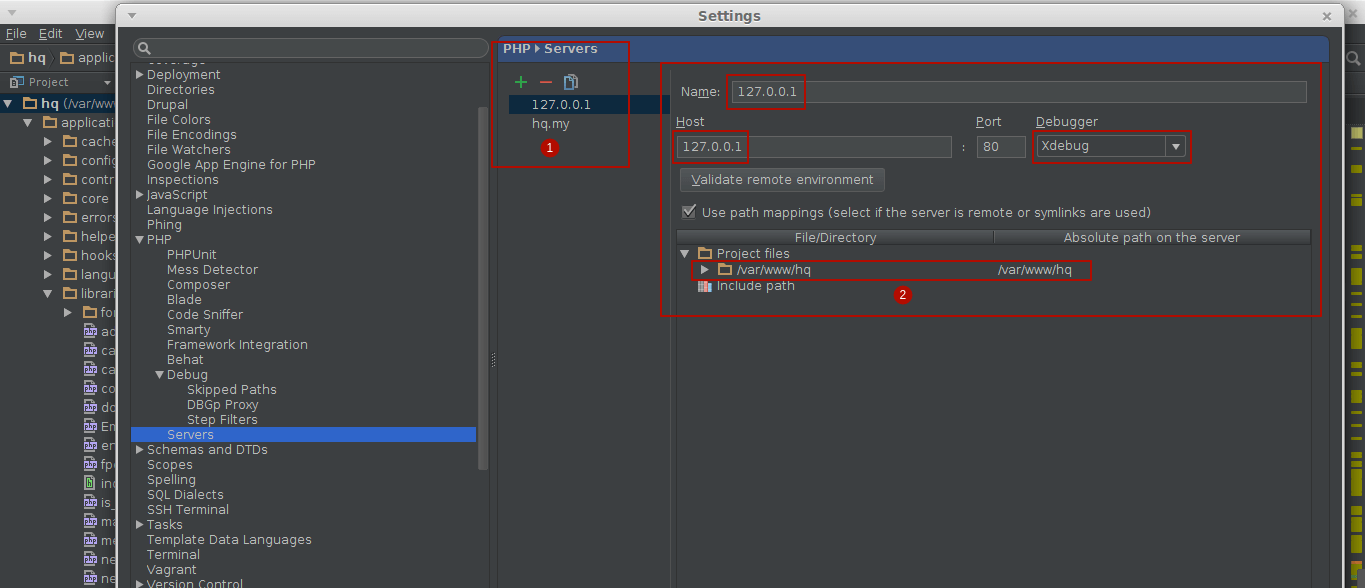Screen dimensions: 1365x588
Task: Click the PHP file icon beside 'fp'
Action: pyautogui.click(x=90, y=464)
